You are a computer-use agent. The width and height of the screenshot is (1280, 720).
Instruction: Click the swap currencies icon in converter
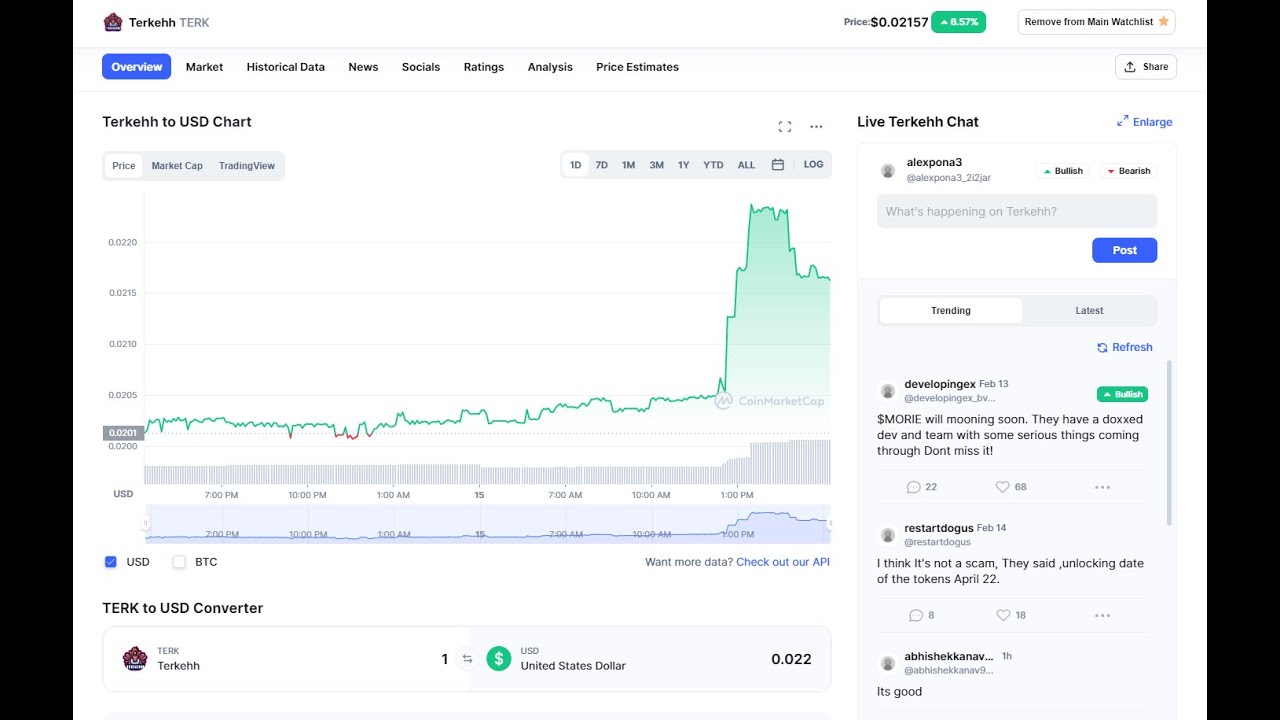pos(467,659)
